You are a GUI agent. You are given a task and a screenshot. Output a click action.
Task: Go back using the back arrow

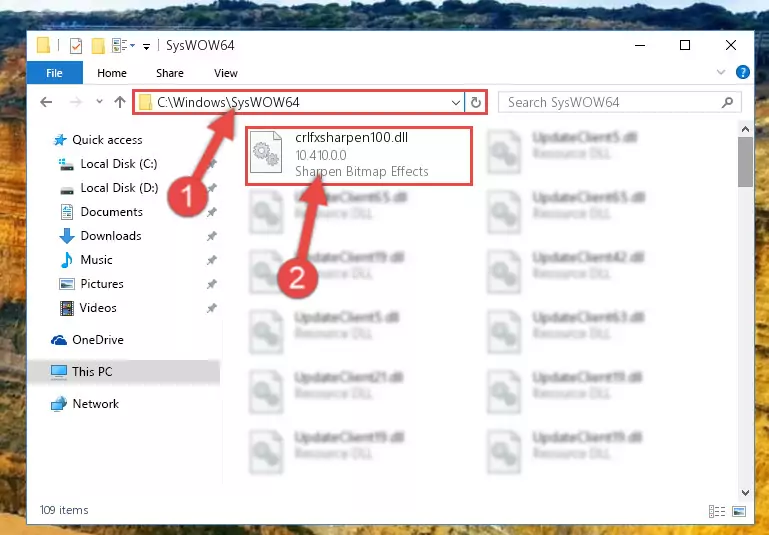(46, 102)
